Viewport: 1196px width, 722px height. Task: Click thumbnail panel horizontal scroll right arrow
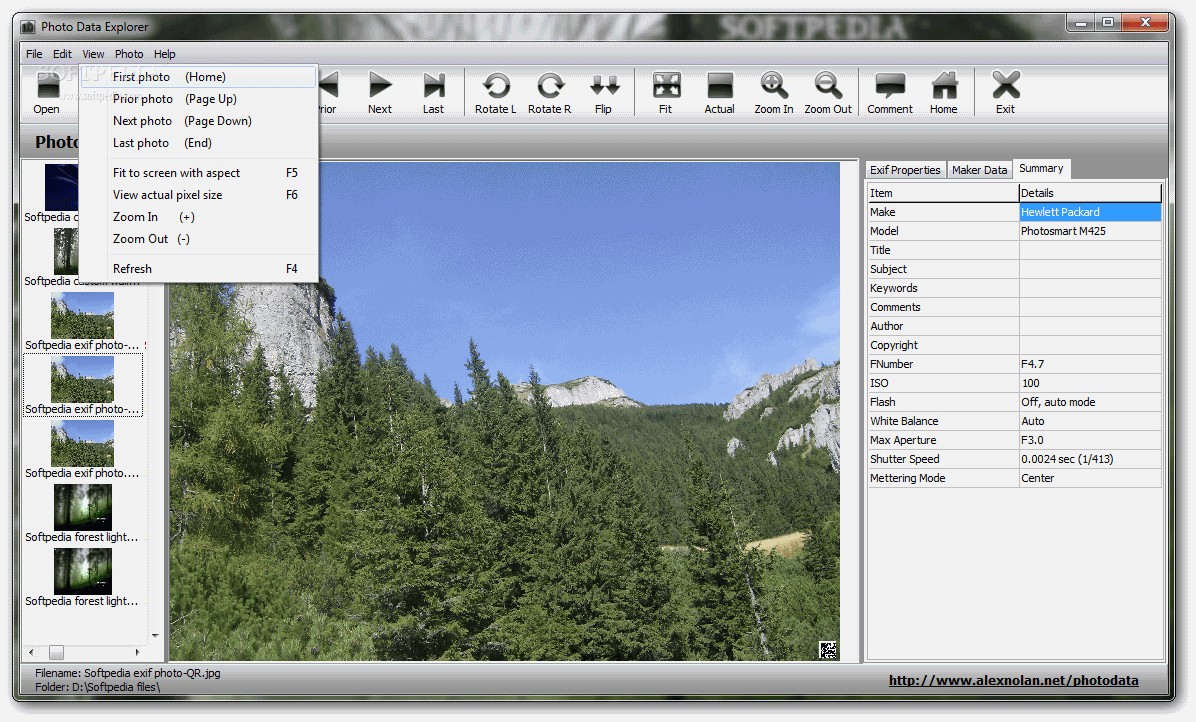tap(137, 653)
